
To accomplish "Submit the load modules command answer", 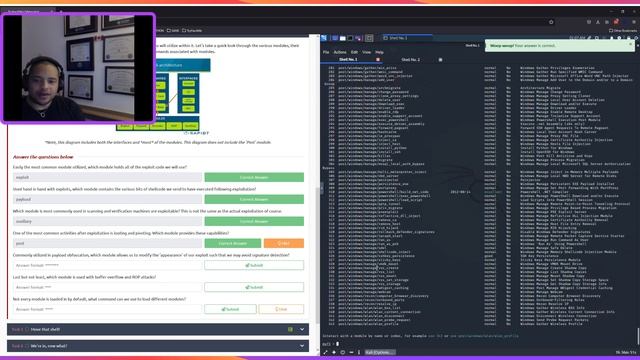I will [230, 309].
